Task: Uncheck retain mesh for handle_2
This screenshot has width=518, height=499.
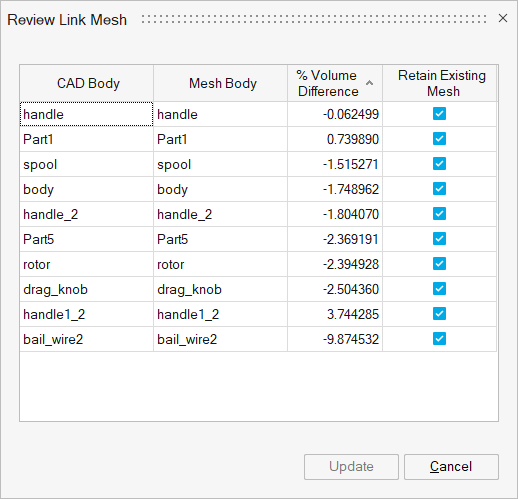Action: tap(439, 214)
